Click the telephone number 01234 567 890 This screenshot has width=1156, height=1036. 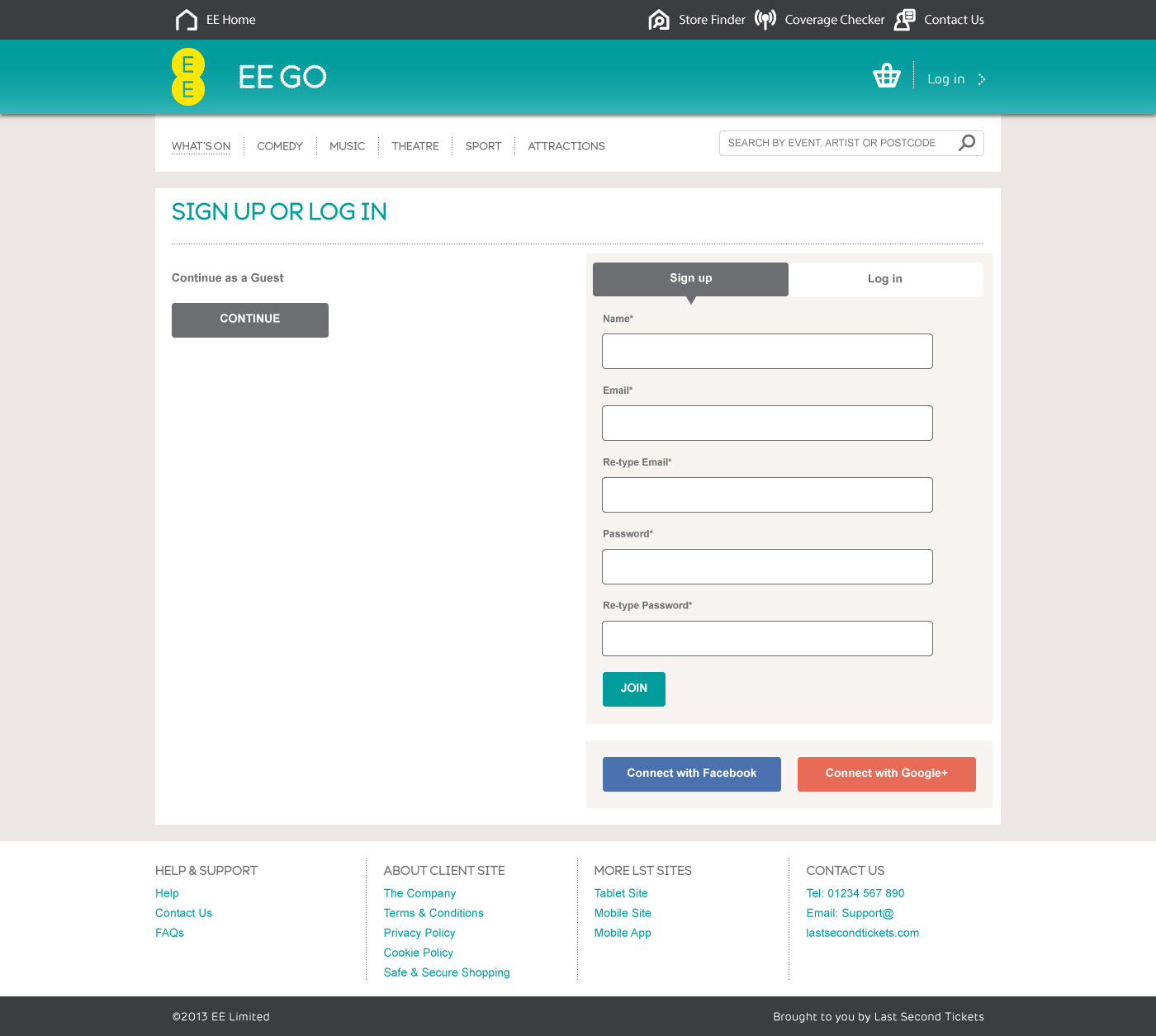pyautogui.click(x=866, y=893)
